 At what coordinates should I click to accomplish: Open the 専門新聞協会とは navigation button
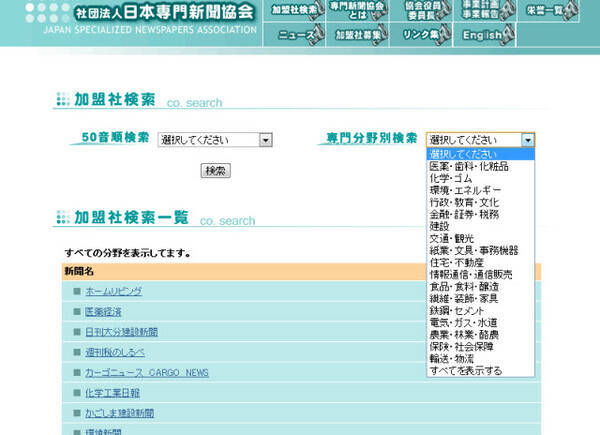tap(358, 11)
